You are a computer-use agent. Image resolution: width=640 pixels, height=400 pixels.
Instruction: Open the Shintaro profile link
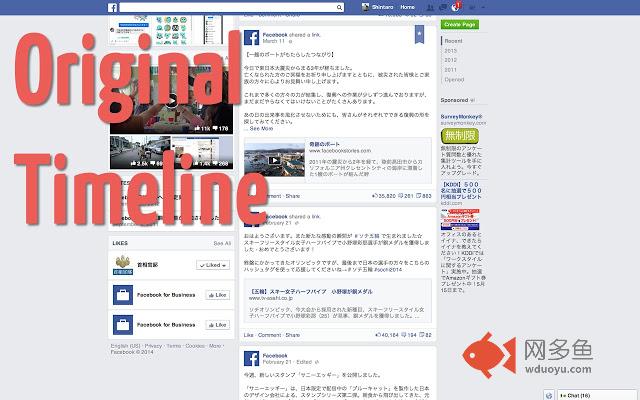tap(382, 7)
